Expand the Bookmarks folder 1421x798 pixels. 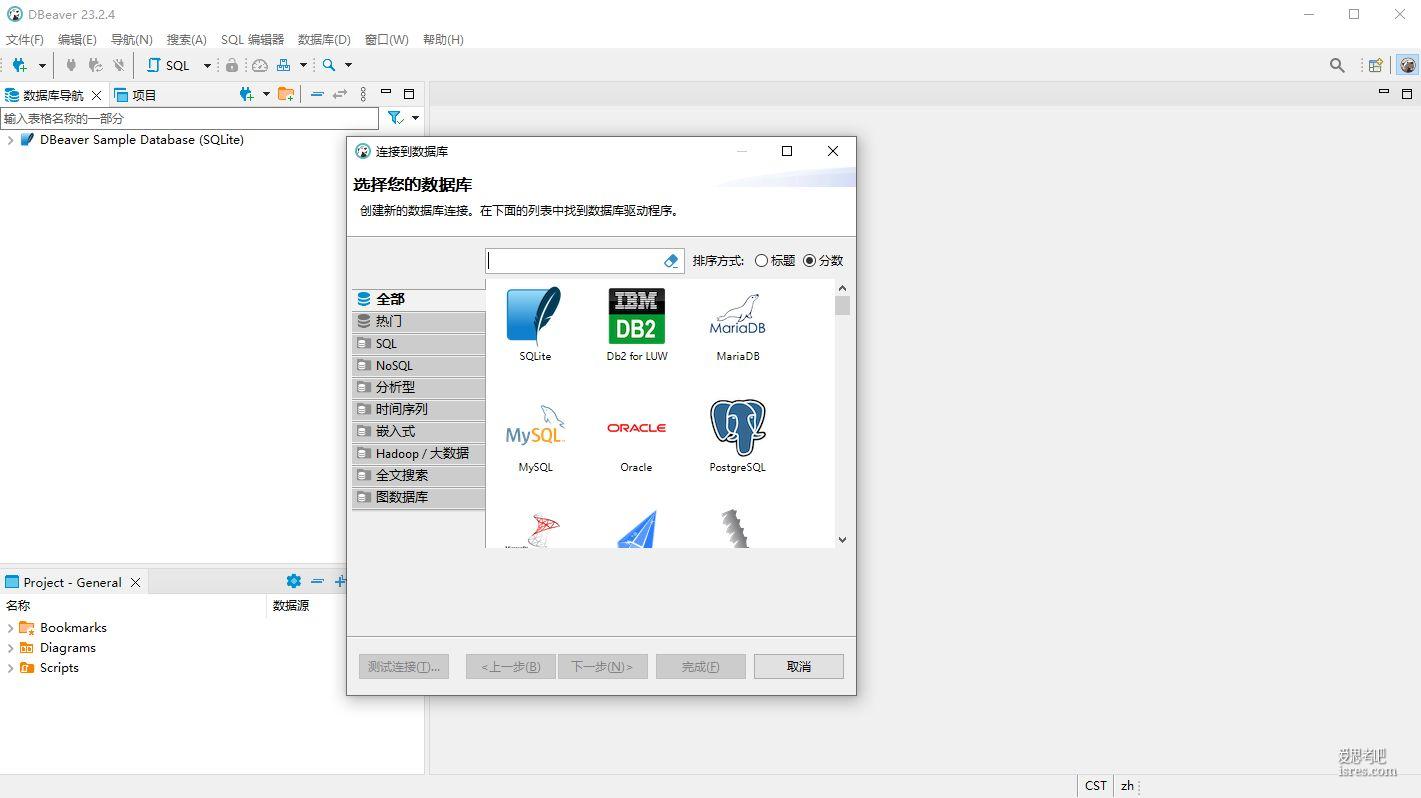(10, 628)
